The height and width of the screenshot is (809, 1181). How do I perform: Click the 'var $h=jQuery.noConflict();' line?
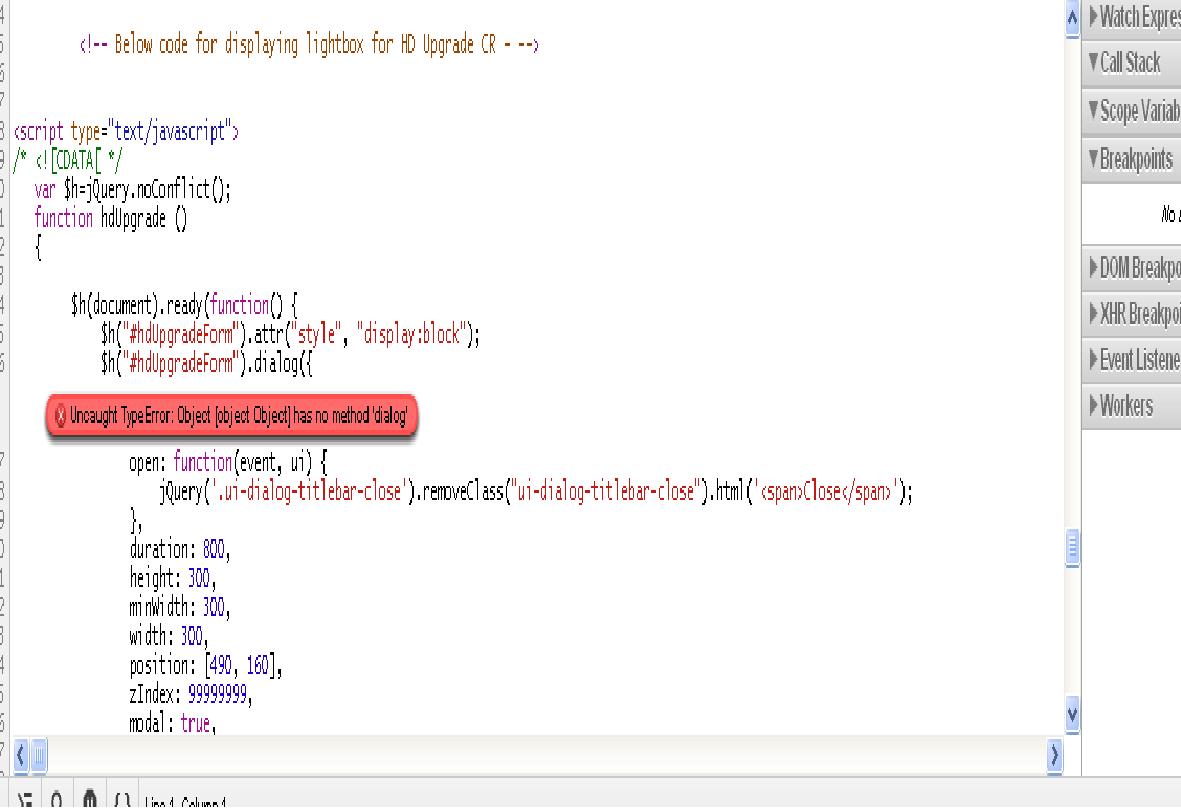[x=133, y=189]
